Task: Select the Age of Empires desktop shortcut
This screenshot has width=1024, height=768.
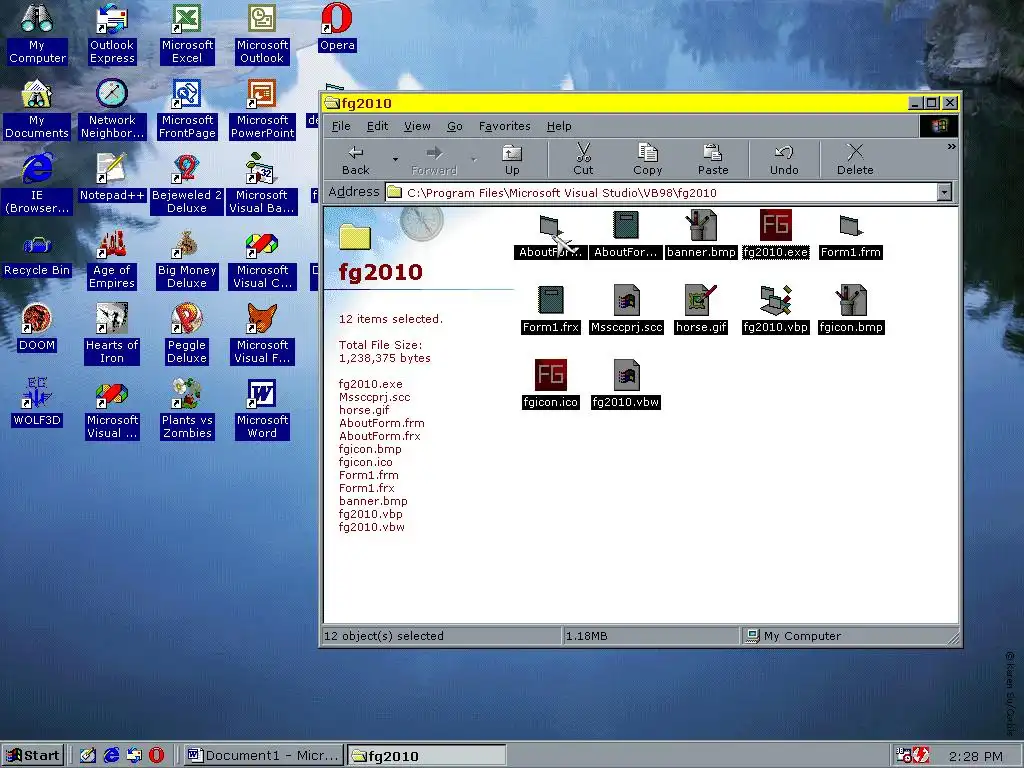Action: 112,244
